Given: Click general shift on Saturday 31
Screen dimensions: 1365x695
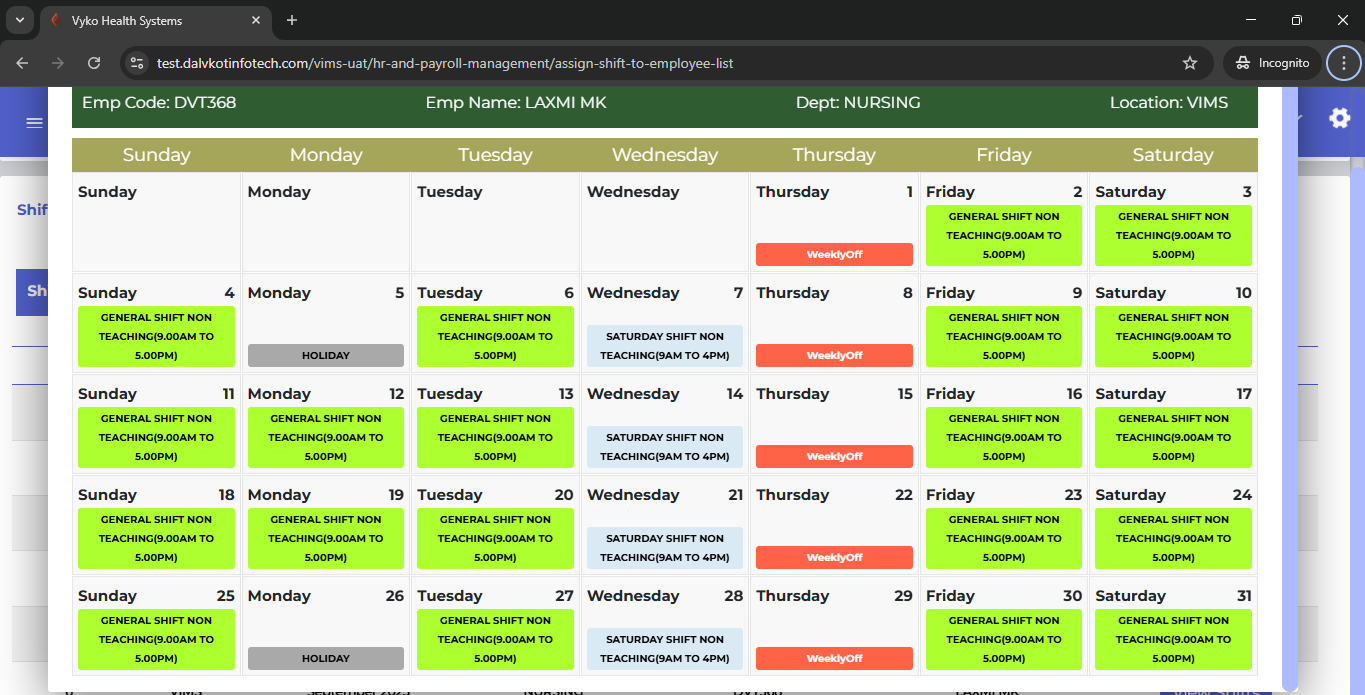Looking at the screenshot, I should click(1172, 640).
